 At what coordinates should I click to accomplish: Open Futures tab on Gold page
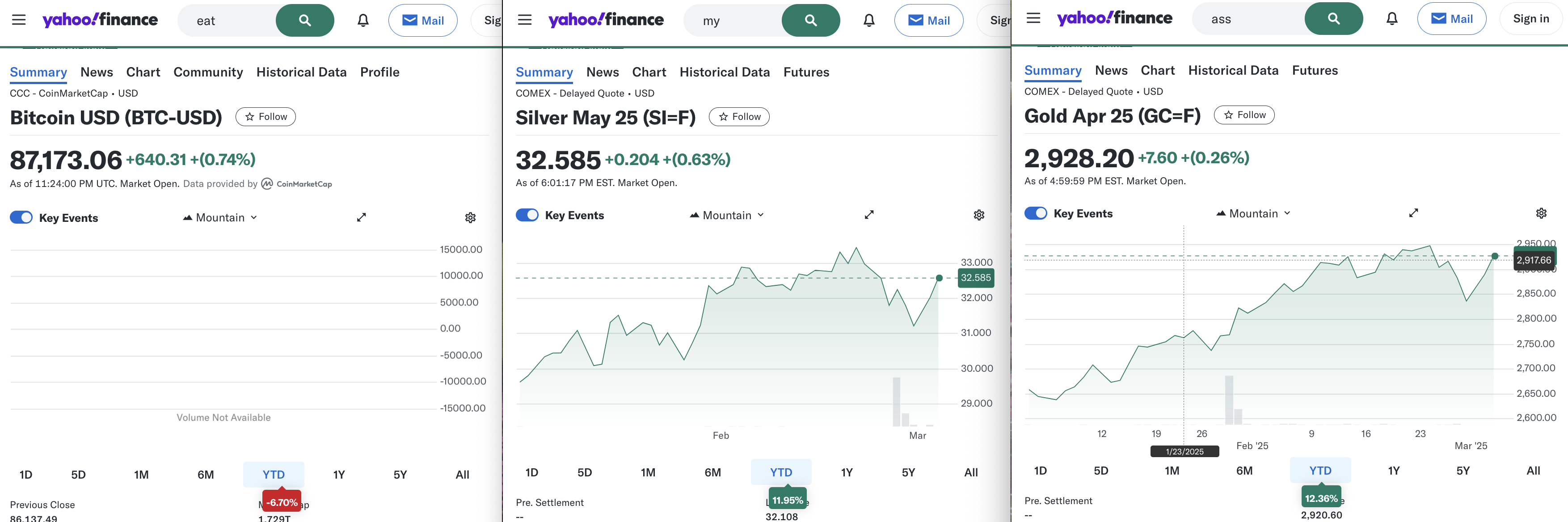point(1314,70)
